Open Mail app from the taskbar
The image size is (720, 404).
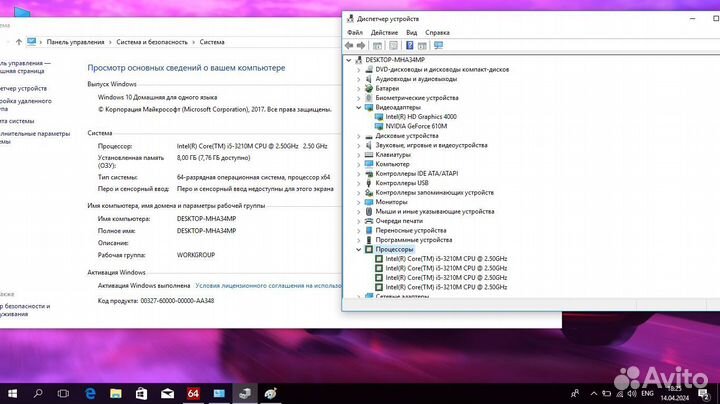[167, 393]
